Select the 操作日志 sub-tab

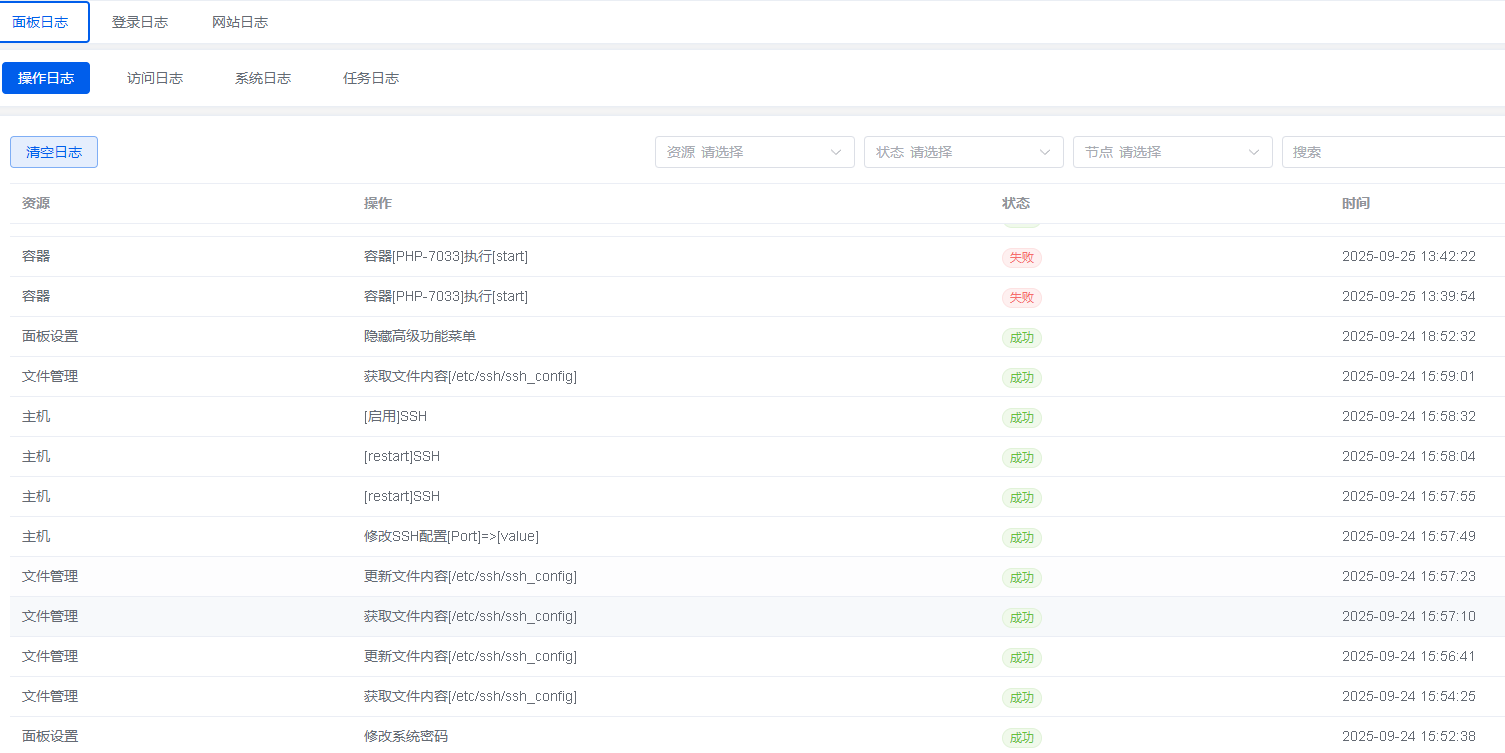46,78
